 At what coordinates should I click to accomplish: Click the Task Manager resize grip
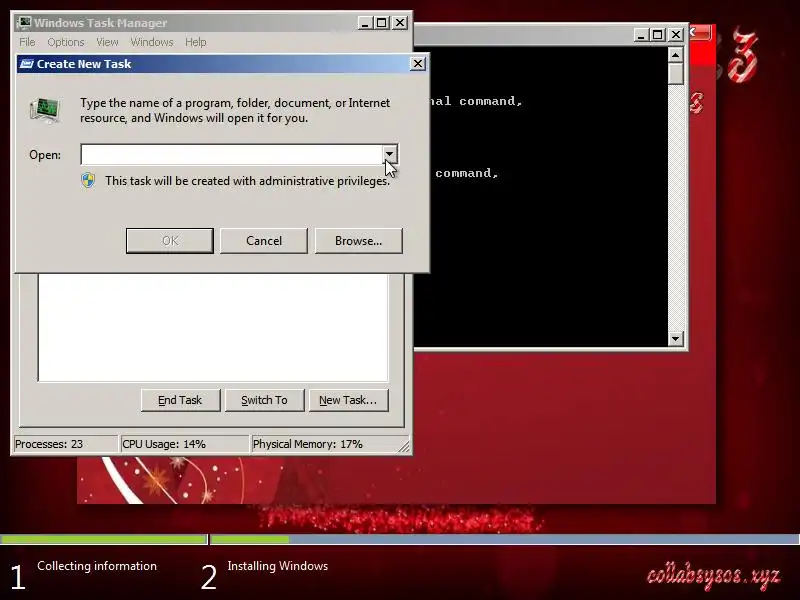pos(404,446)
